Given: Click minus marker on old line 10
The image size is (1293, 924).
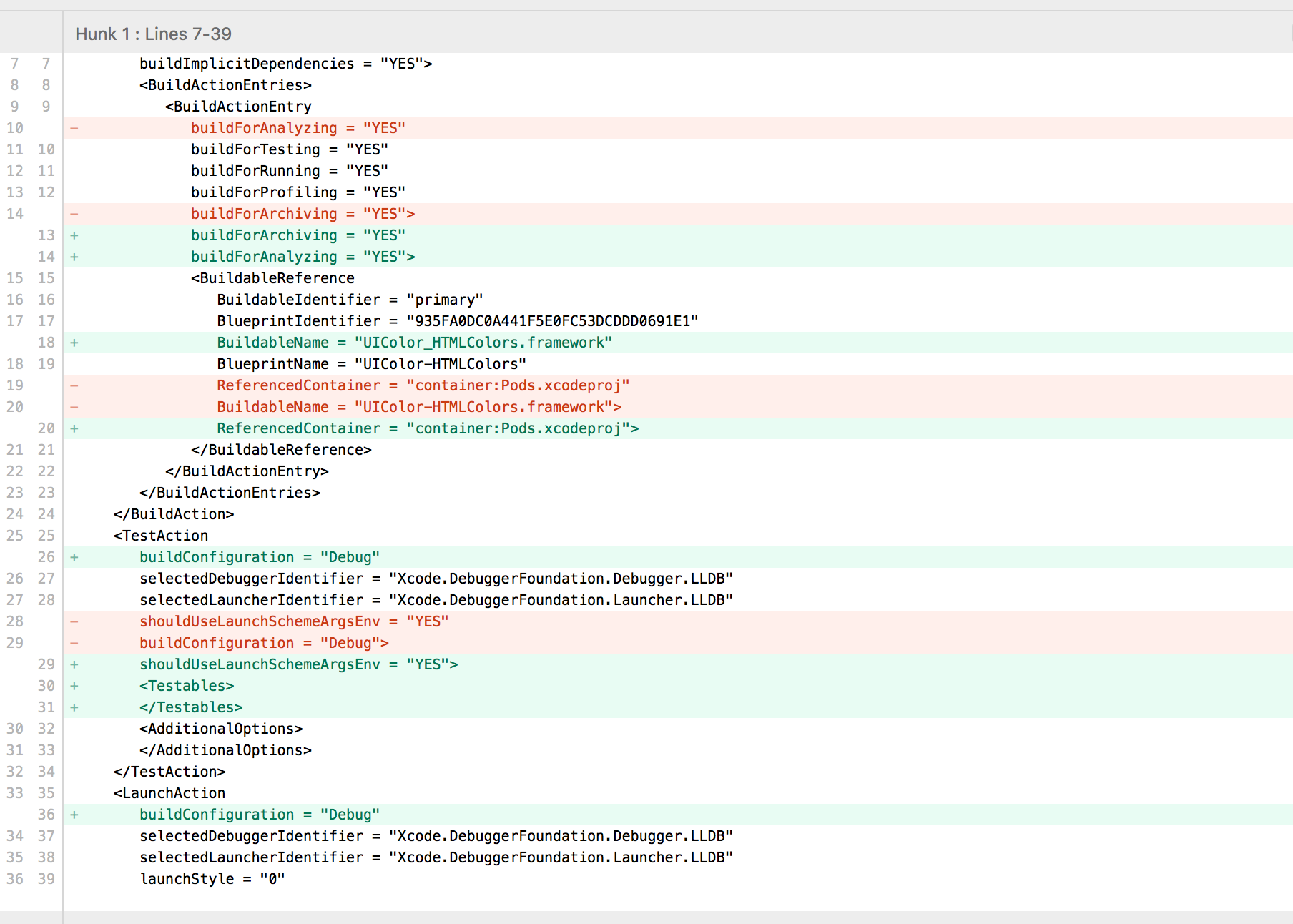Looking at the screenshot, I should point(74,128).
